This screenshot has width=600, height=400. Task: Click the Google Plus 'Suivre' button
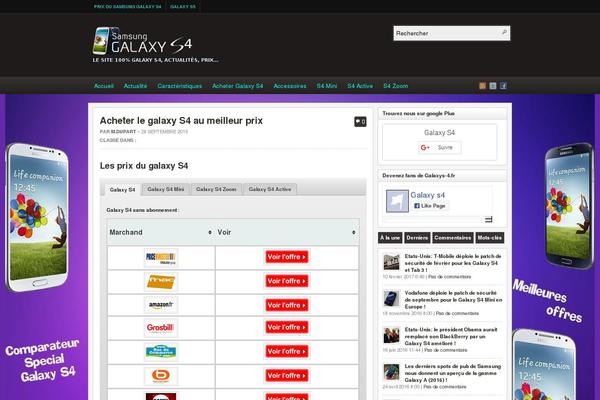[440, 147]
